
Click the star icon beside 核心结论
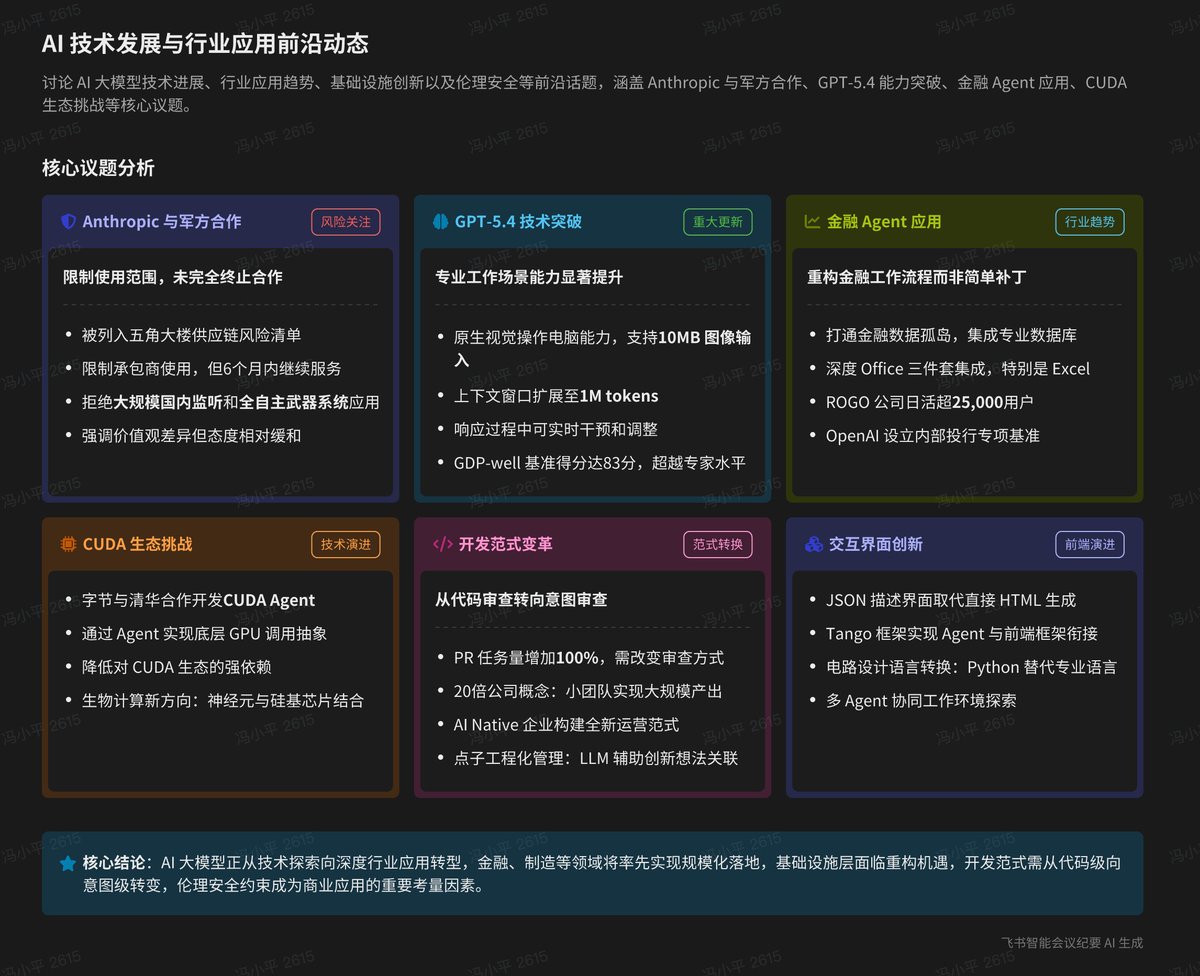(x=68, y=863)
